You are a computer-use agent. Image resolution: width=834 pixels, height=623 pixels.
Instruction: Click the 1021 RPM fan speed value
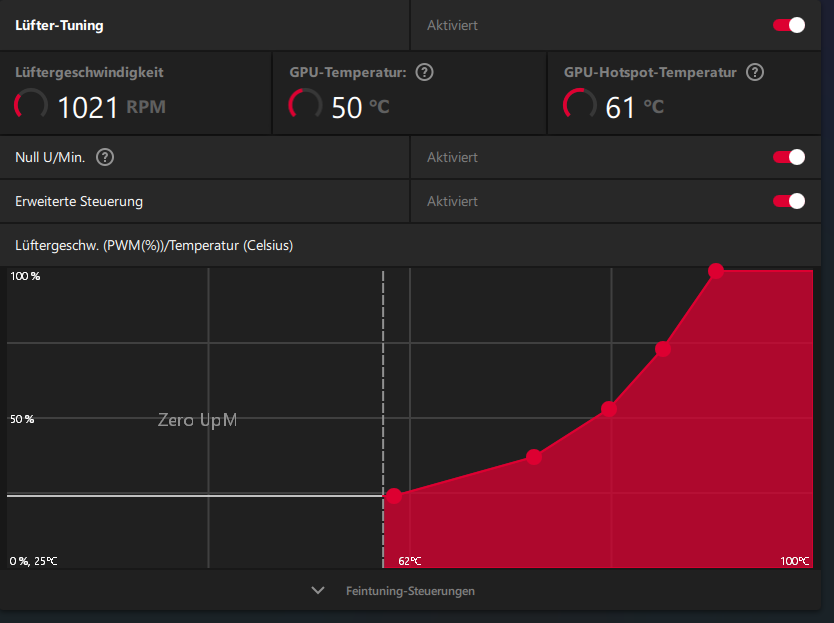point(111,107)
